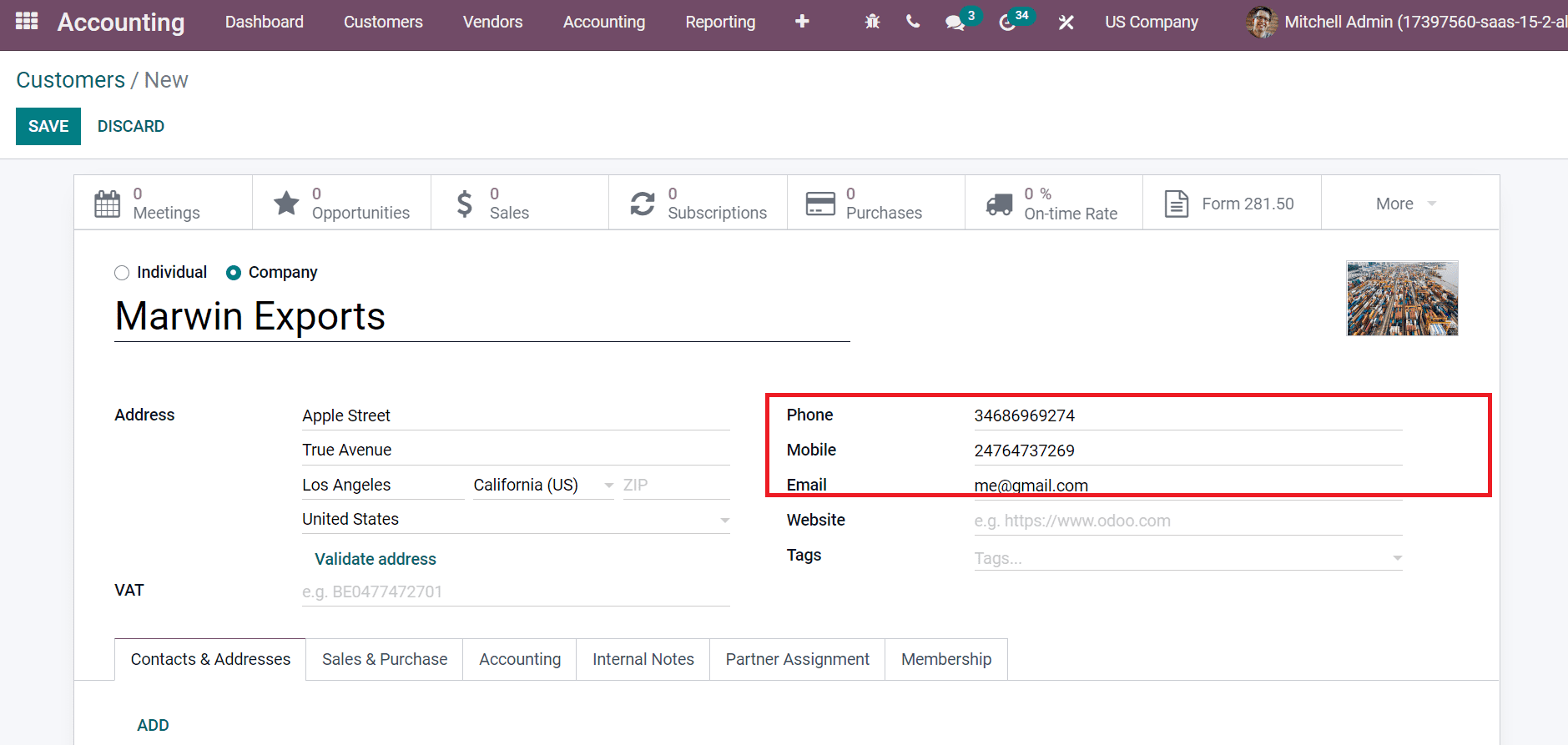1568x745 pixels.
Task: Switch to Sales & Purchase tab
Action: [x=385, y=659]
